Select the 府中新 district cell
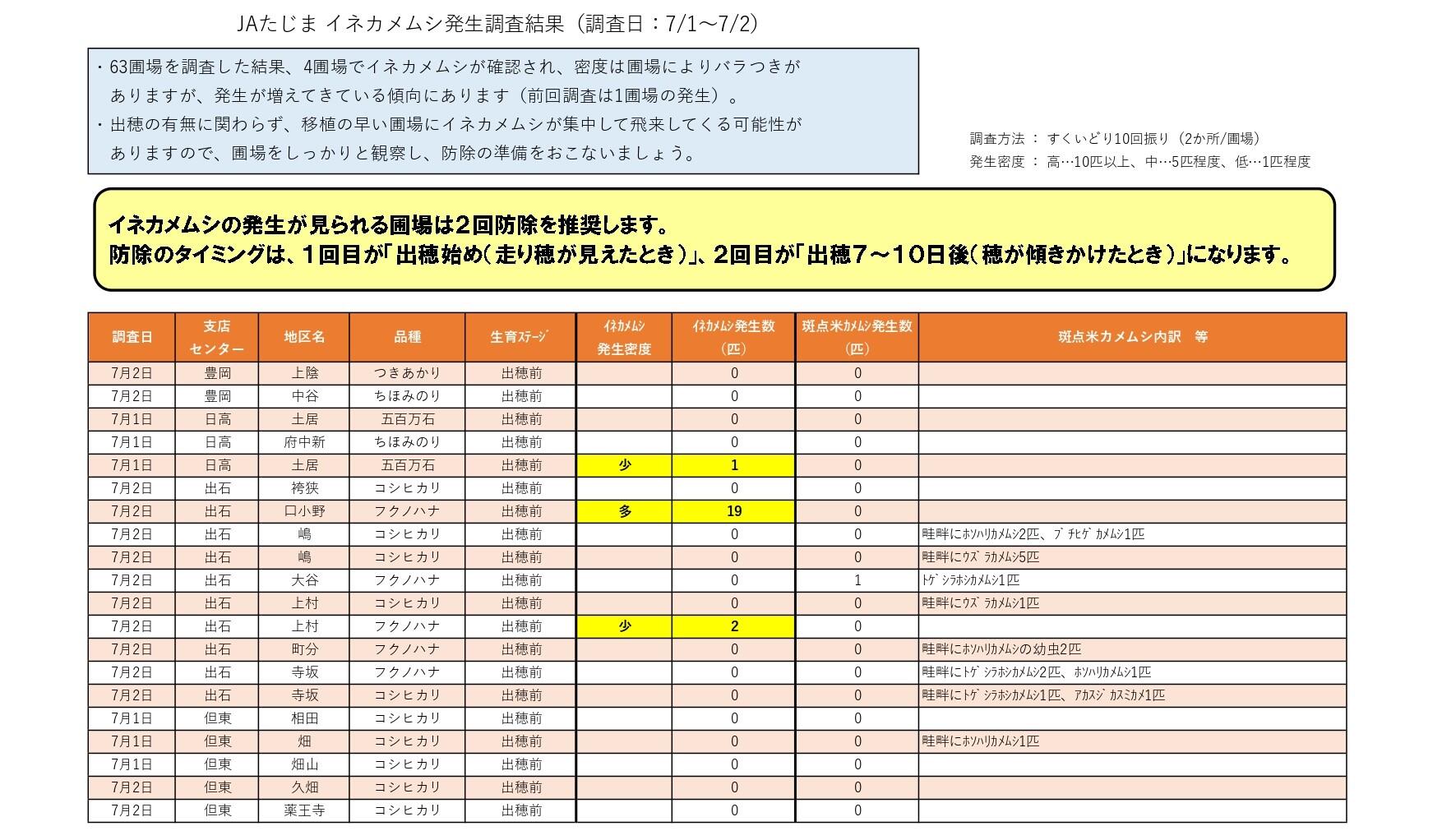 tap(304, 442)
